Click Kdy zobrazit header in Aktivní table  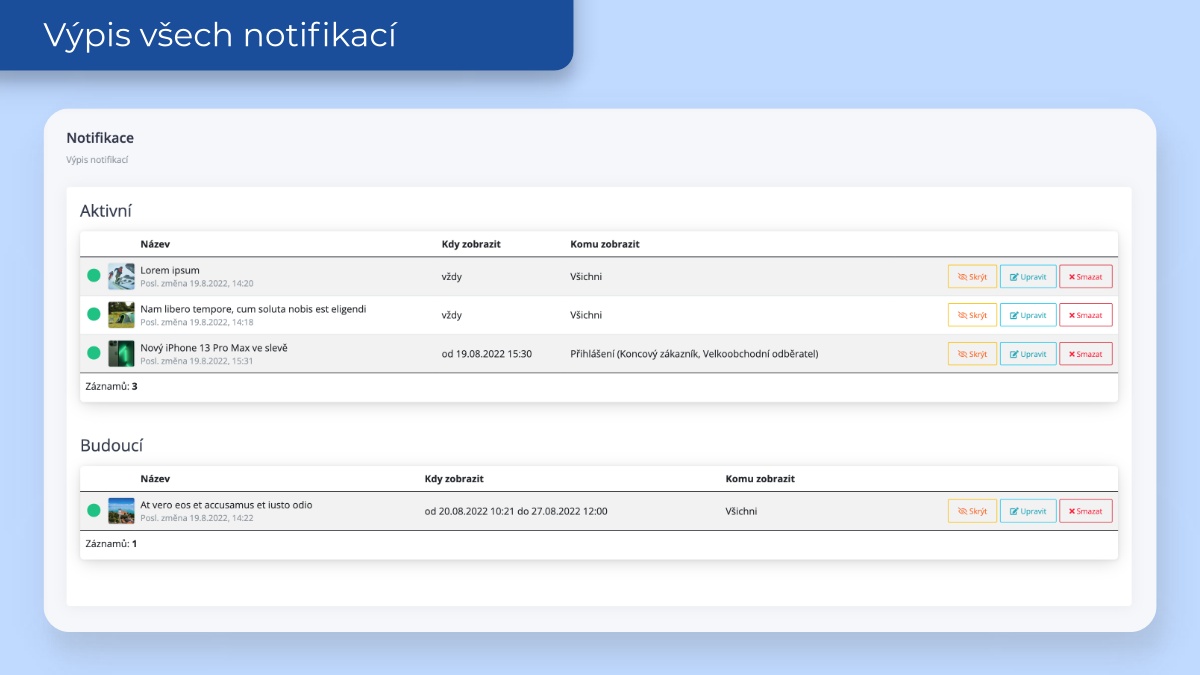471,244
